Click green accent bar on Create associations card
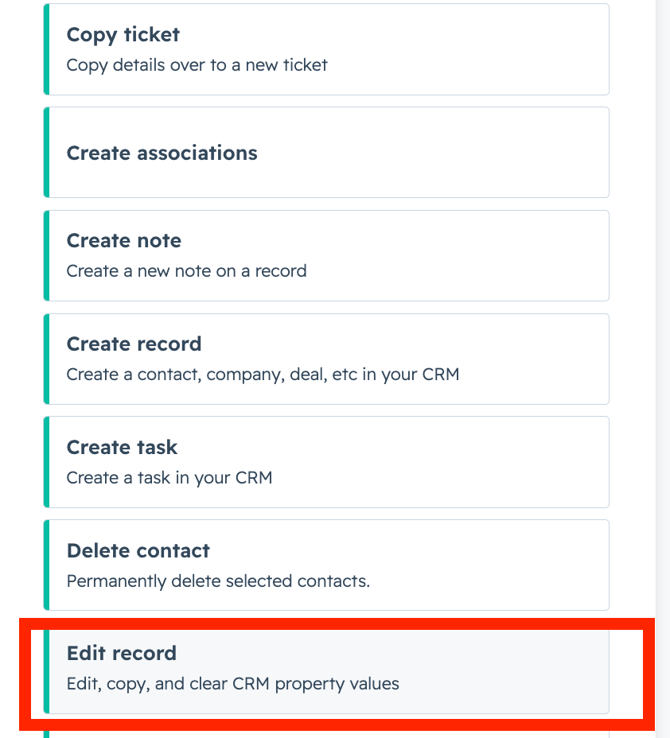This screenshot has height=738, width=670. (x=46, y=152)
